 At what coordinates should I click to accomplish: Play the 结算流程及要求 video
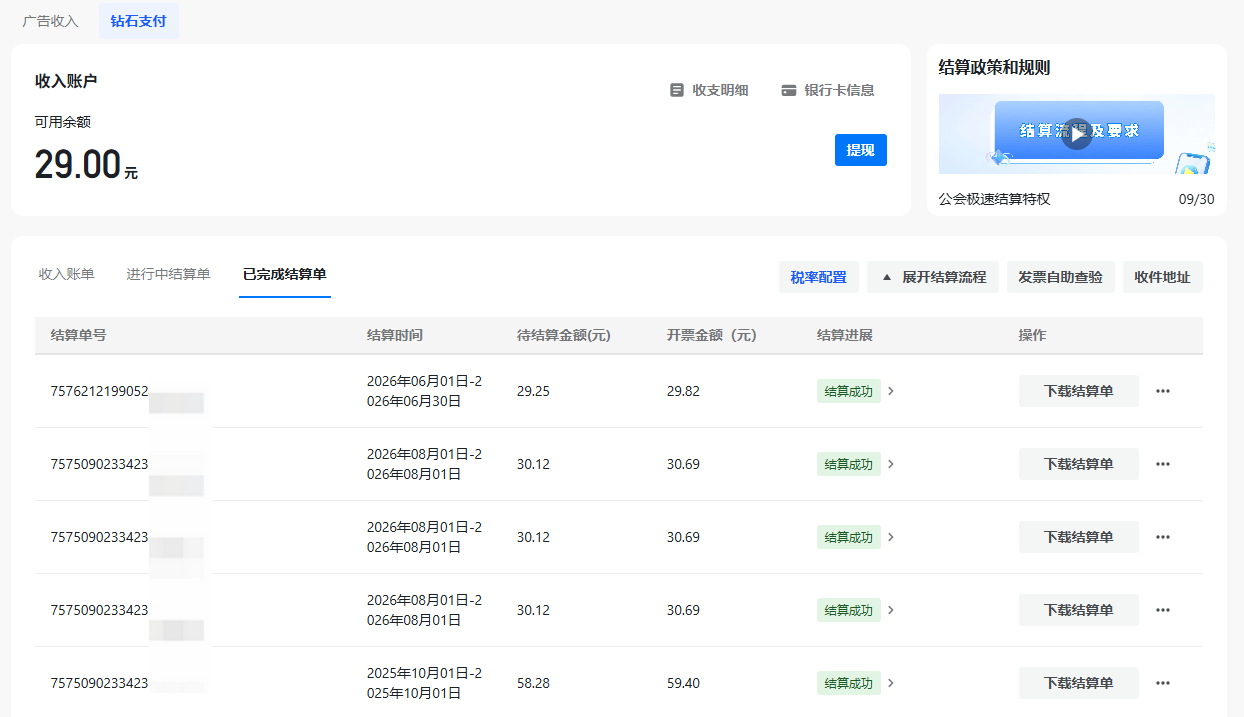[1076, 133]
